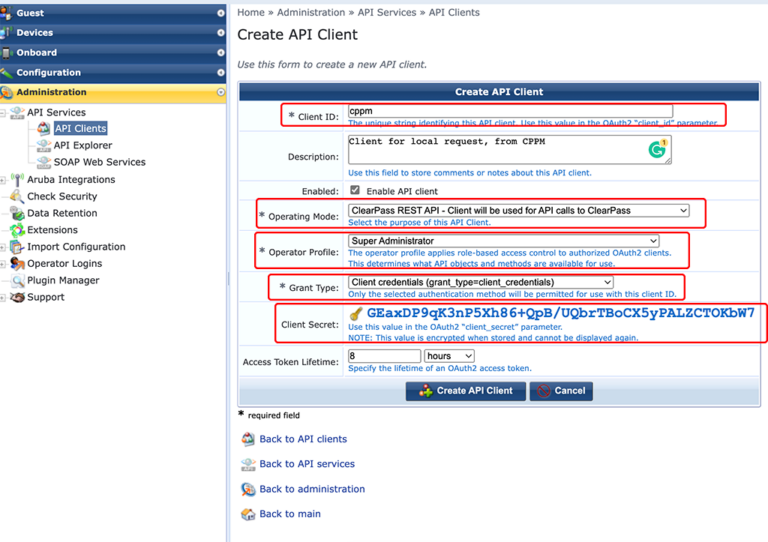The image size is (768, 542).
Task: Collapse the API Services tree node
Action: (3, 113)
